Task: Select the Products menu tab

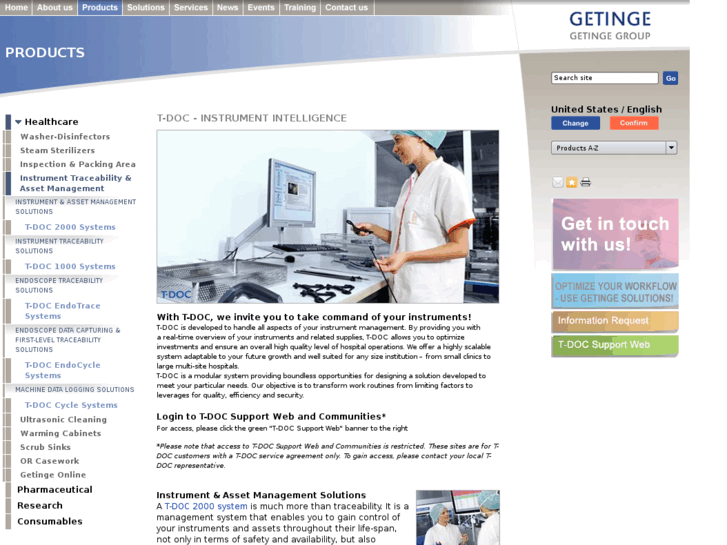Action: tap(100, 7)
